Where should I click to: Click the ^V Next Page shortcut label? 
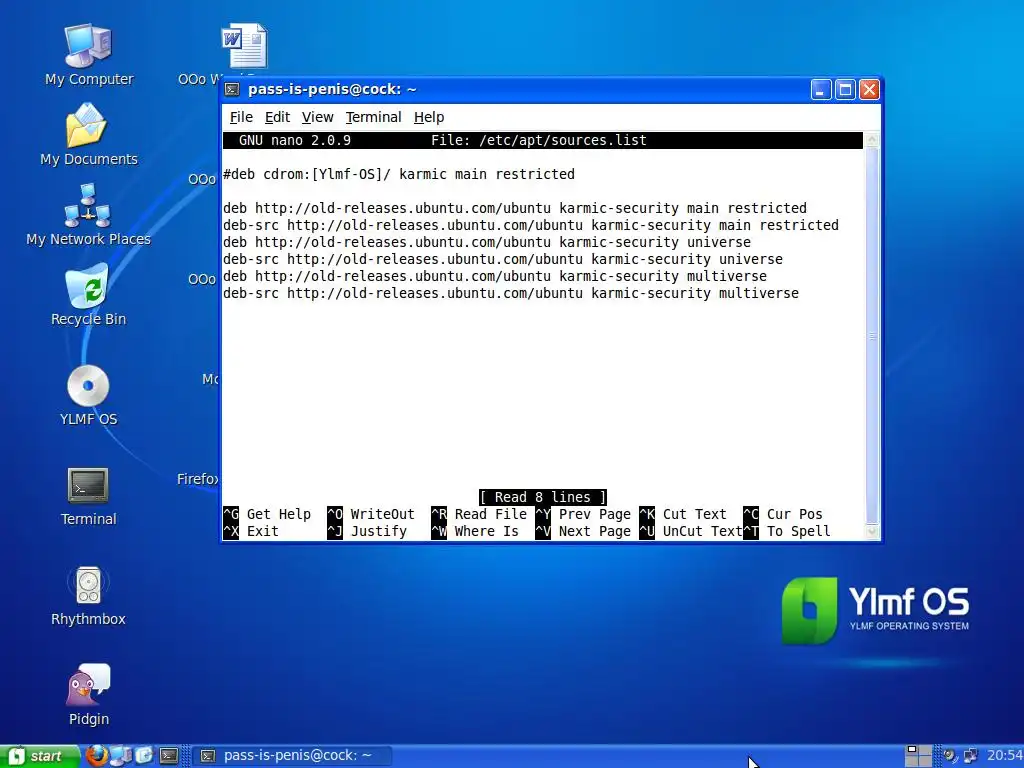[583, 532]
